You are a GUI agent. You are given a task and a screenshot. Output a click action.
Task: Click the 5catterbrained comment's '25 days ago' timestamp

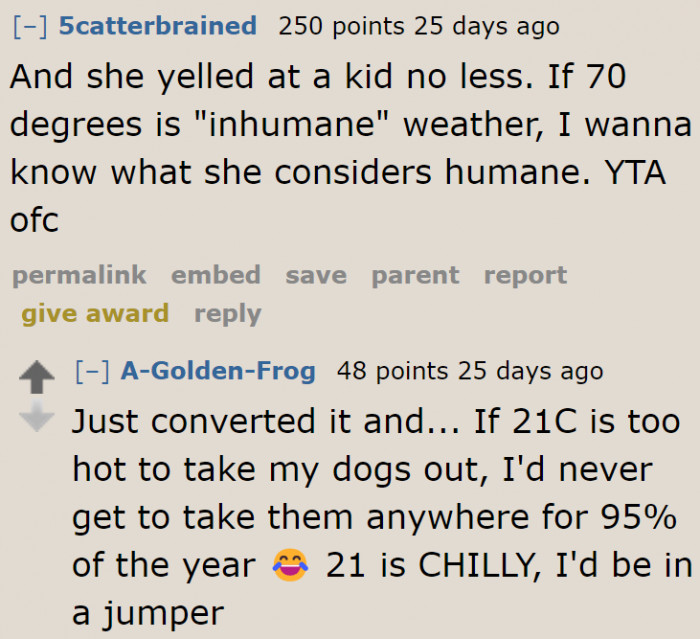487,26
